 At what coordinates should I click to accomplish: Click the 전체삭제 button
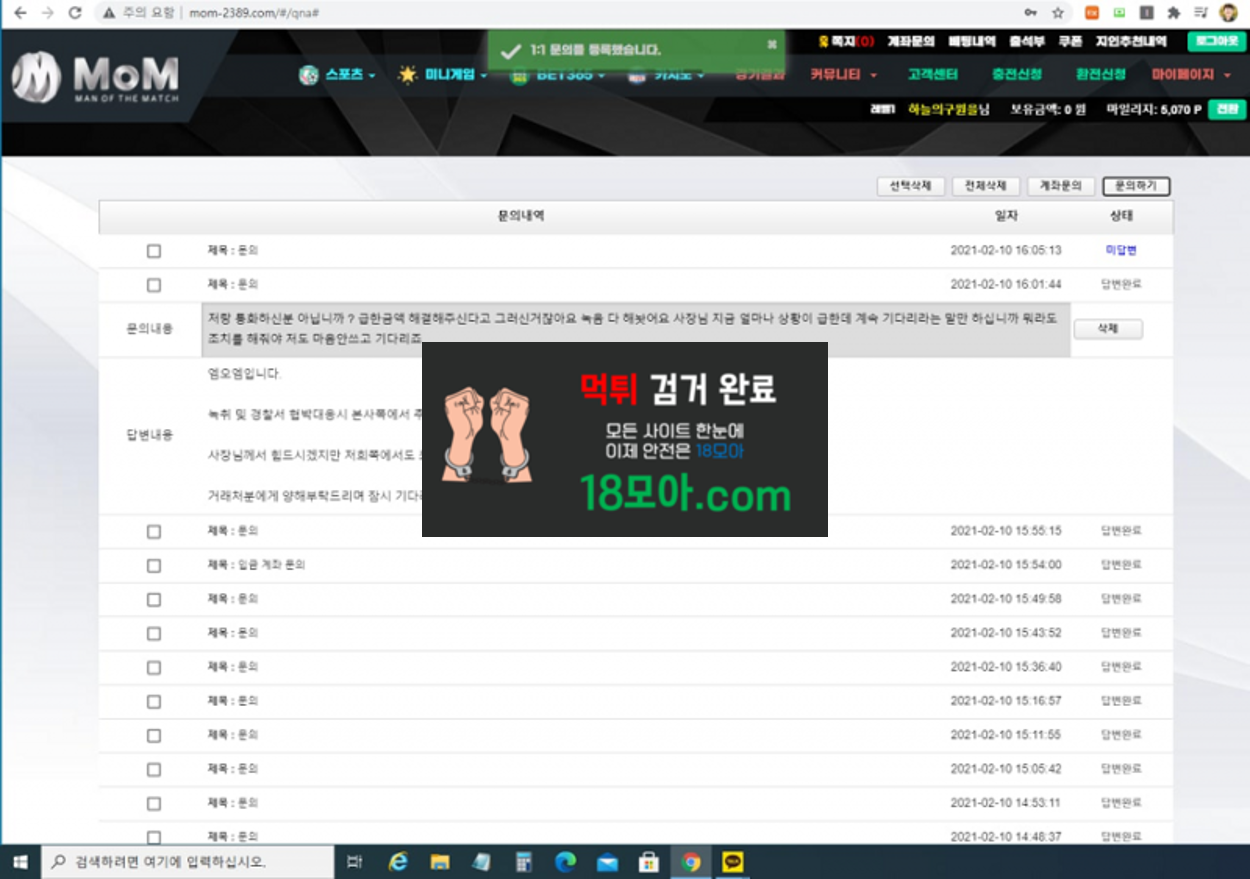pyautogui.click(x=986, y=186)
